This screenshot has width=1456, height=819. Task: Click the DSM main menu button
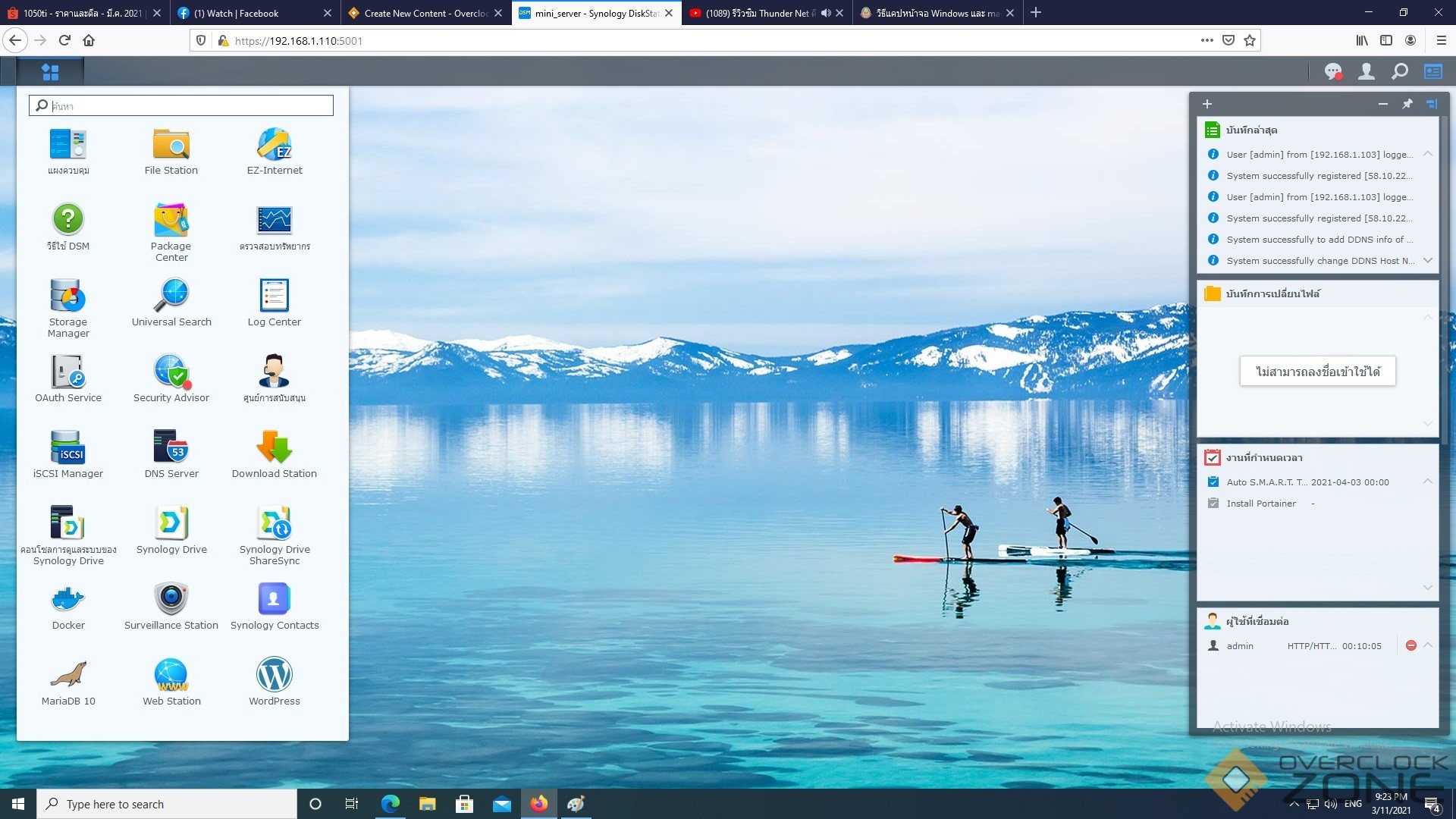point(50,72)
